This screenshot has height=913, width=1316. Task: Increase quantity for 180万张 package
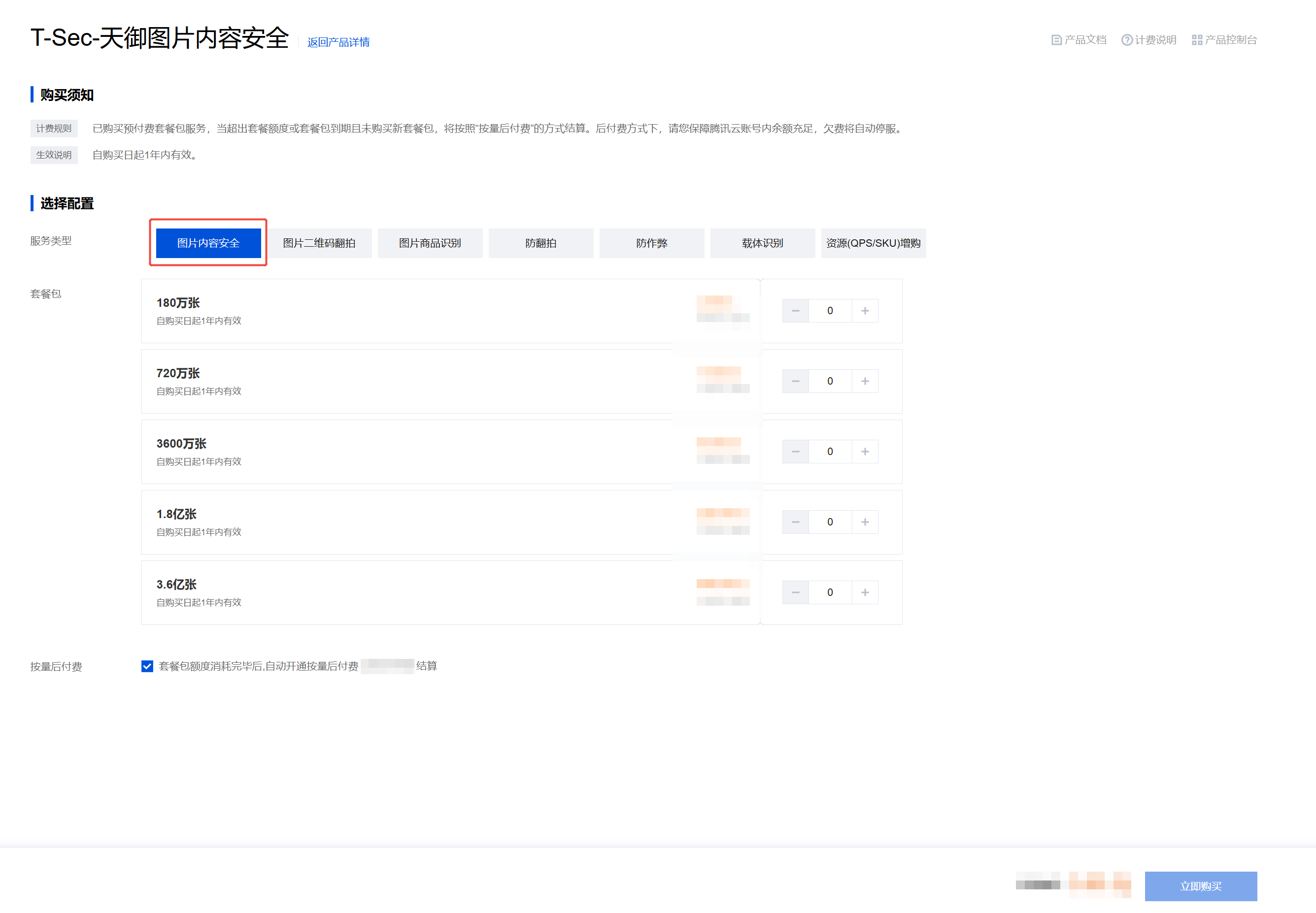point(865,311)
